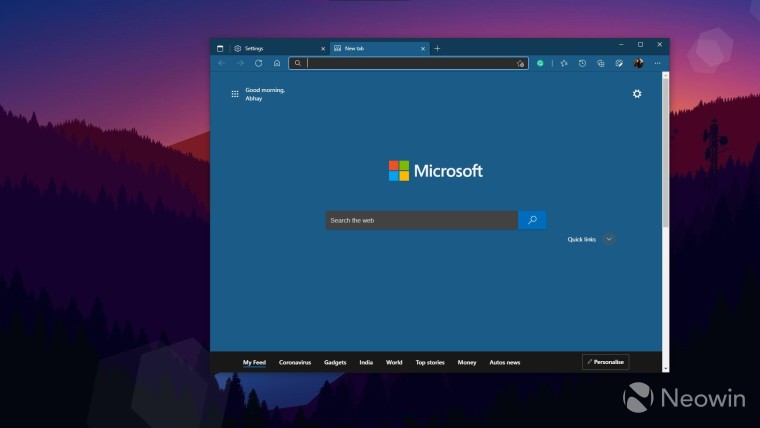This screenshot has height=428, width=760.
Task: Open the Grammarly extension icon
Action: pyautogui.click(x=540, y=63)
